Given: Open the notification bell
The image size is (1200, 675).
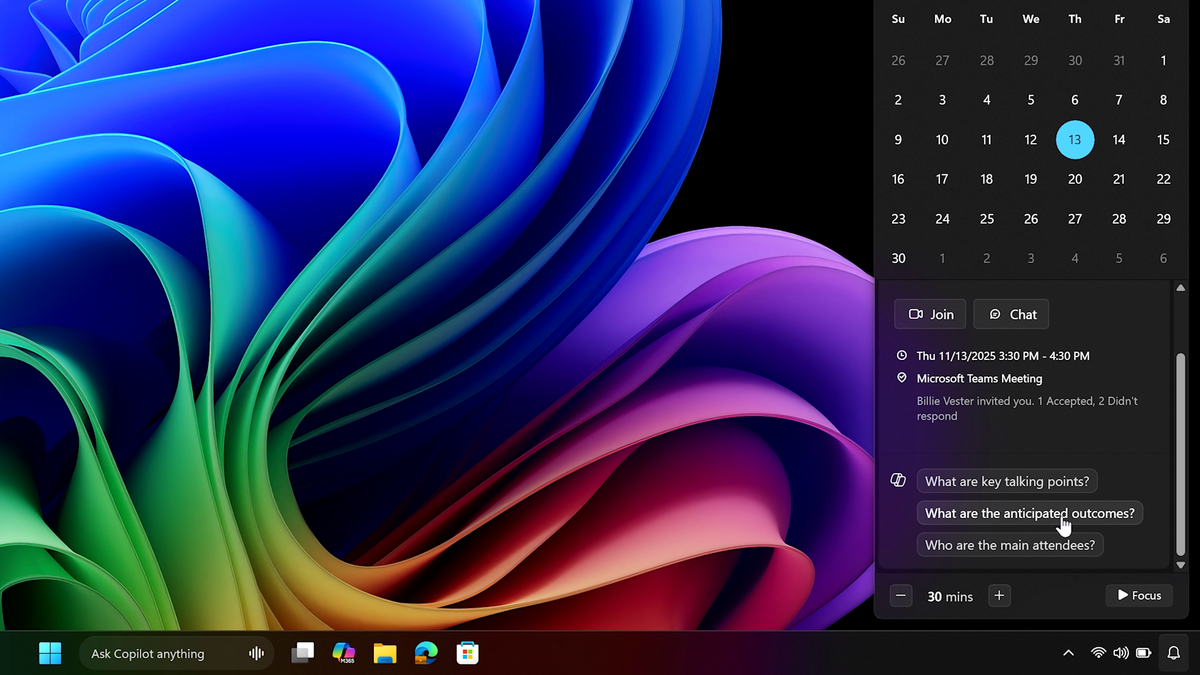Looking at the screenshot, I should [1173, 653].
